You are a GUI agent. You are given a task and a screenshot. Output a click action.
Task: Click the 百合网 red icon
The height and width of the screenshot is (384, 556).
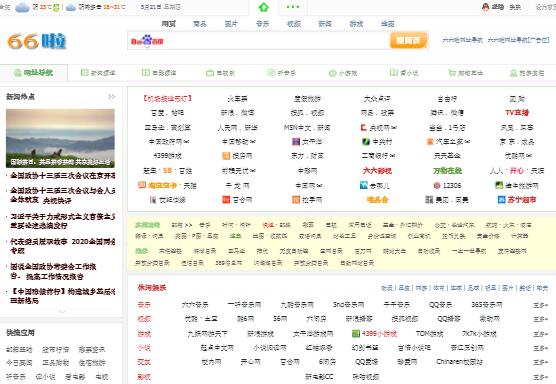[226, 200]
